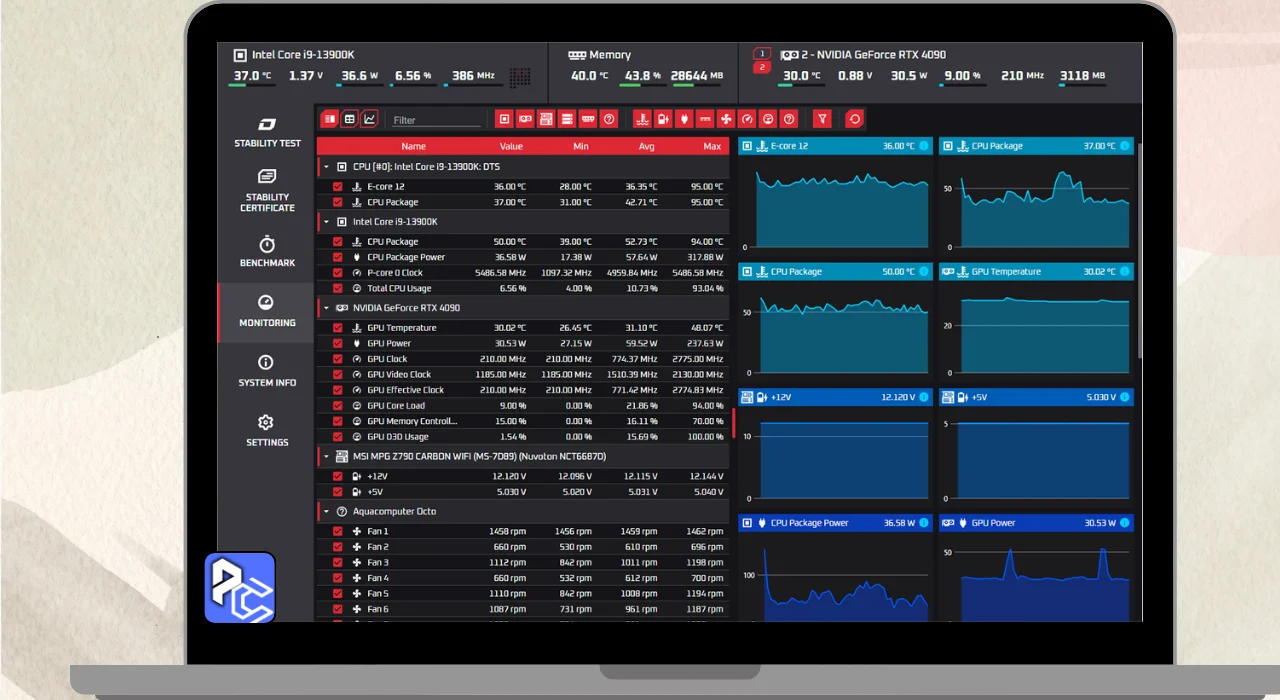Select the GPU D3D Usage row
Viewport: 1280px width, 700px height.
click(x=523, y=437)
